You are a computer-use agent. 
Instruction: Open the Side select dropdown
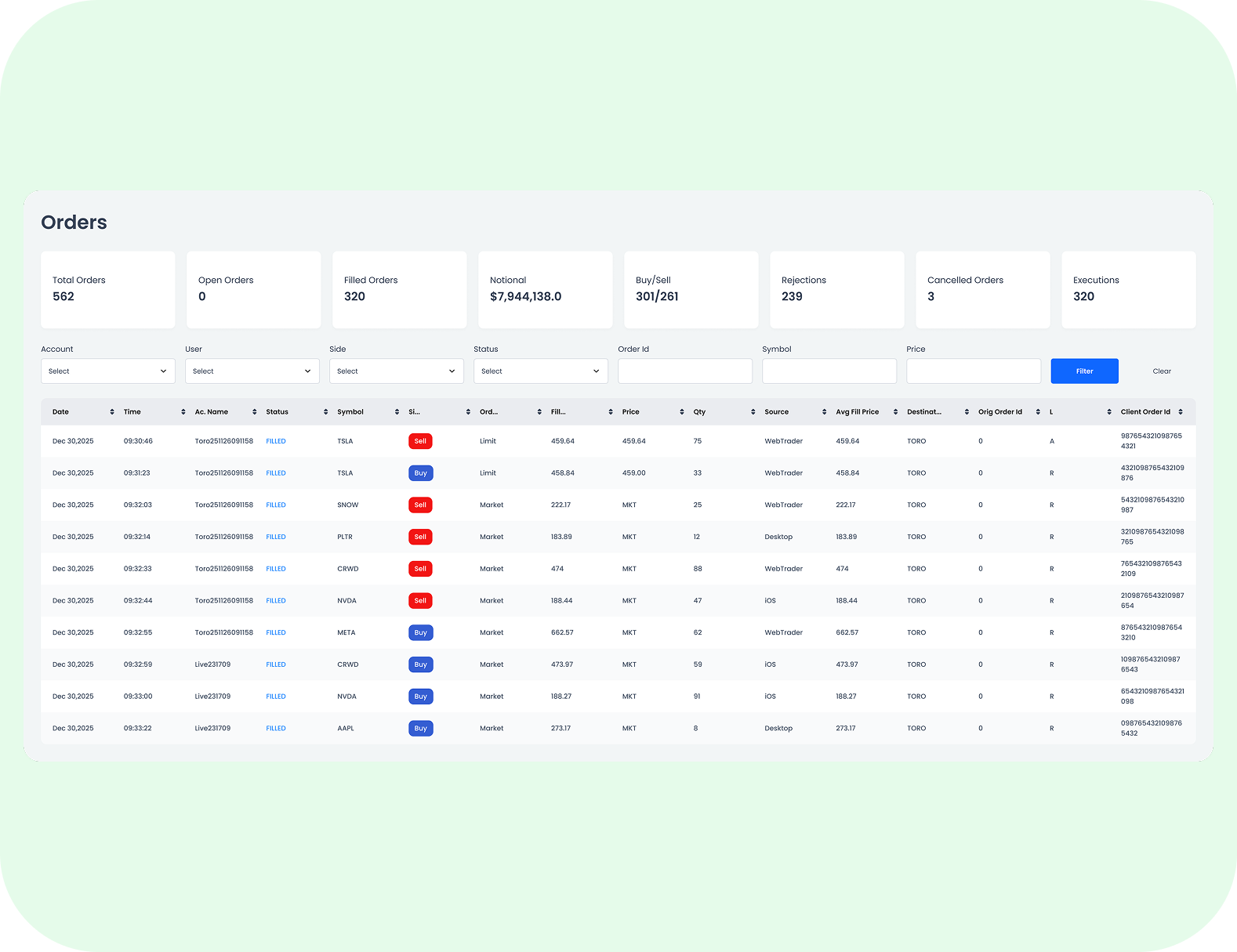(396, 371)
